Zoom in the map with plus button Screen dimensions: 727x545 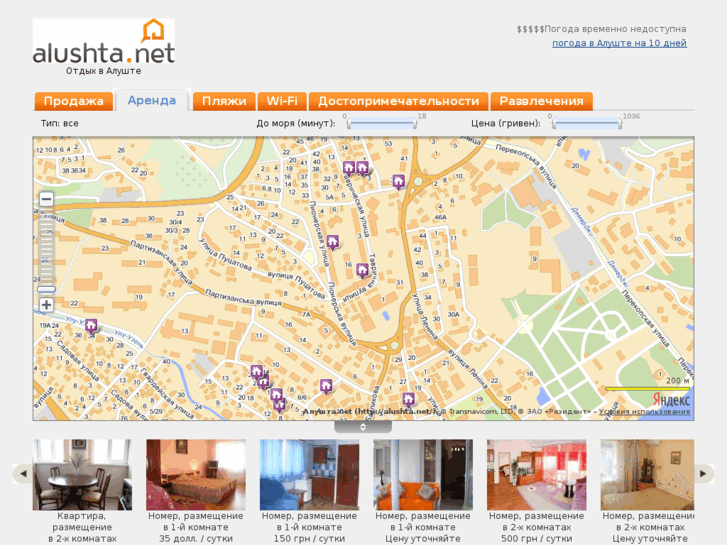click(46, 305)
